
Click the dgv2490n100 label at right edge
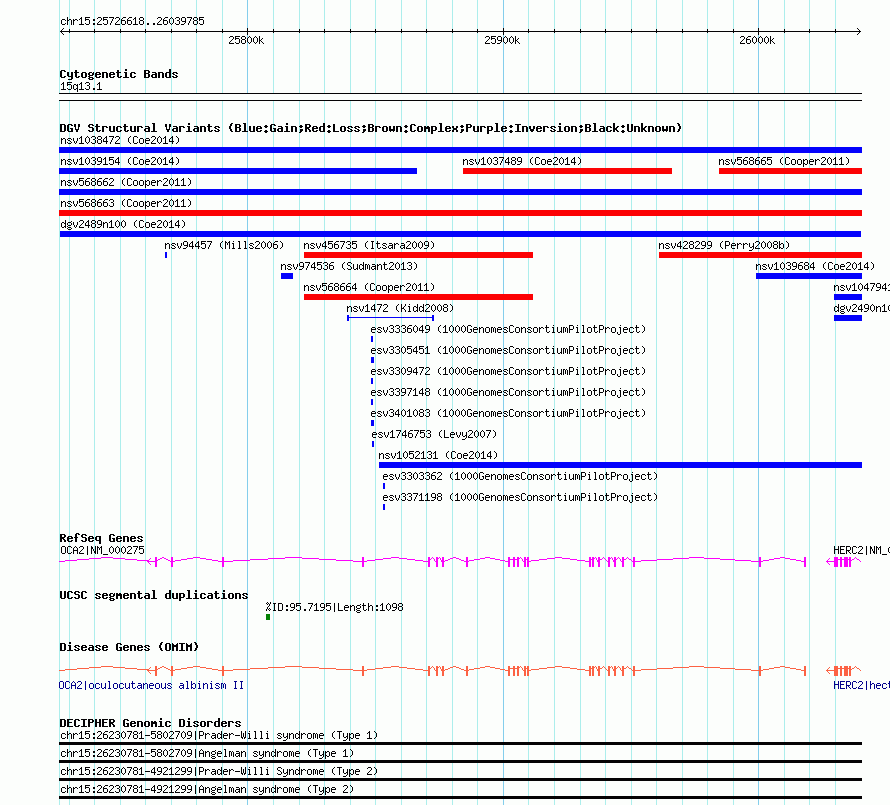click(x=861, y=308)
